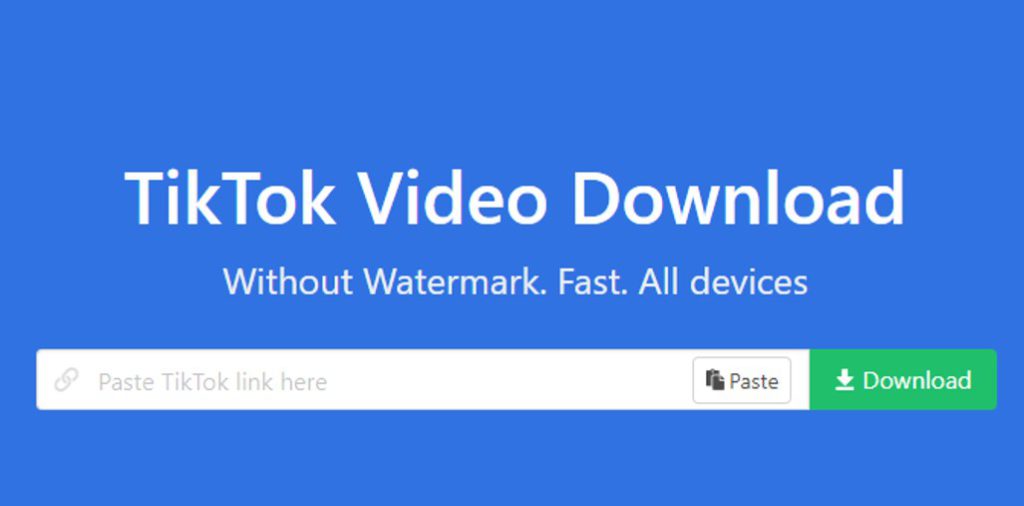Click the All devices text
This screenshot has height=506, width=1024.
coord(723,282)
